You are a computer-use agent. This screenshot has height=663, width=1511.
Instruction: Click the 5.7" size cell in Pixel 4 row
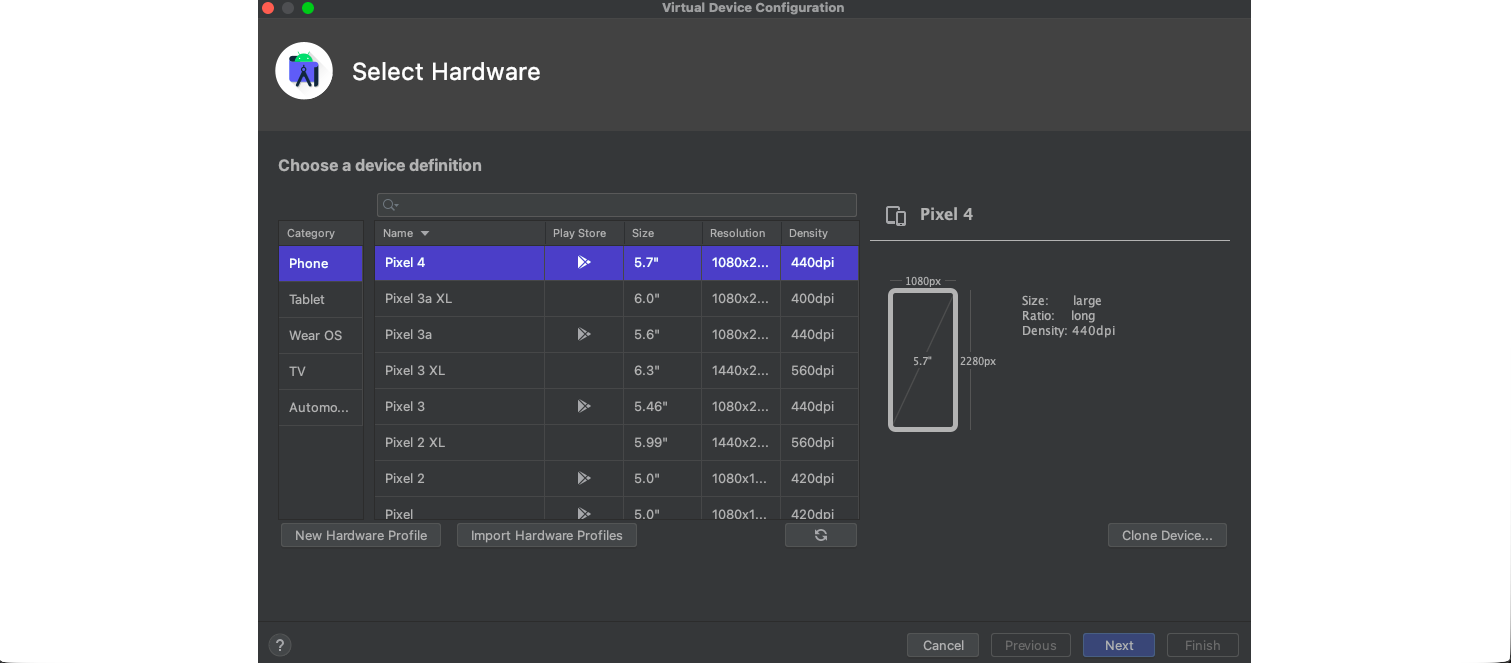coord(663,263)
